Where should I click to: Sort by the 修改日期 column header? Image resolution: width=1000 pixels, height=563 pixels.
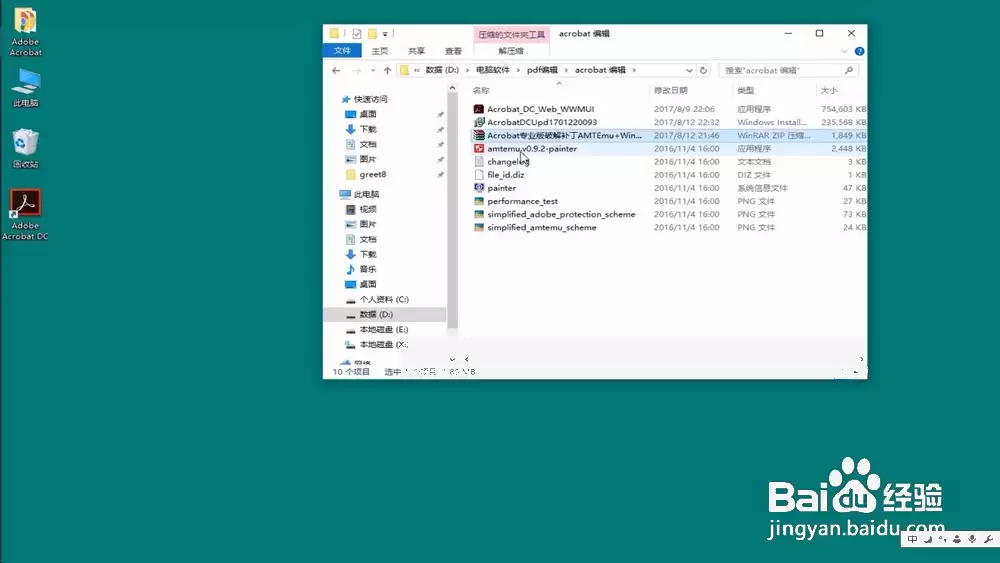click(x=670, y=91)
